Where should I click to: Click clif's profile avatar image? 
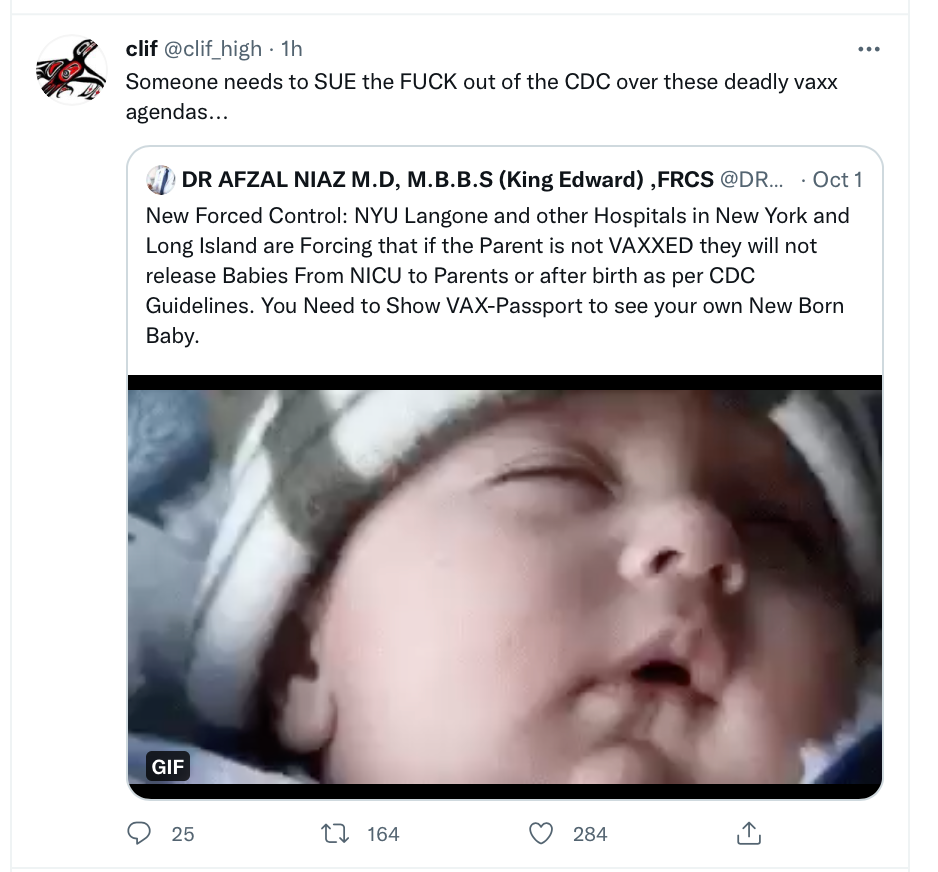pos(70,70)
